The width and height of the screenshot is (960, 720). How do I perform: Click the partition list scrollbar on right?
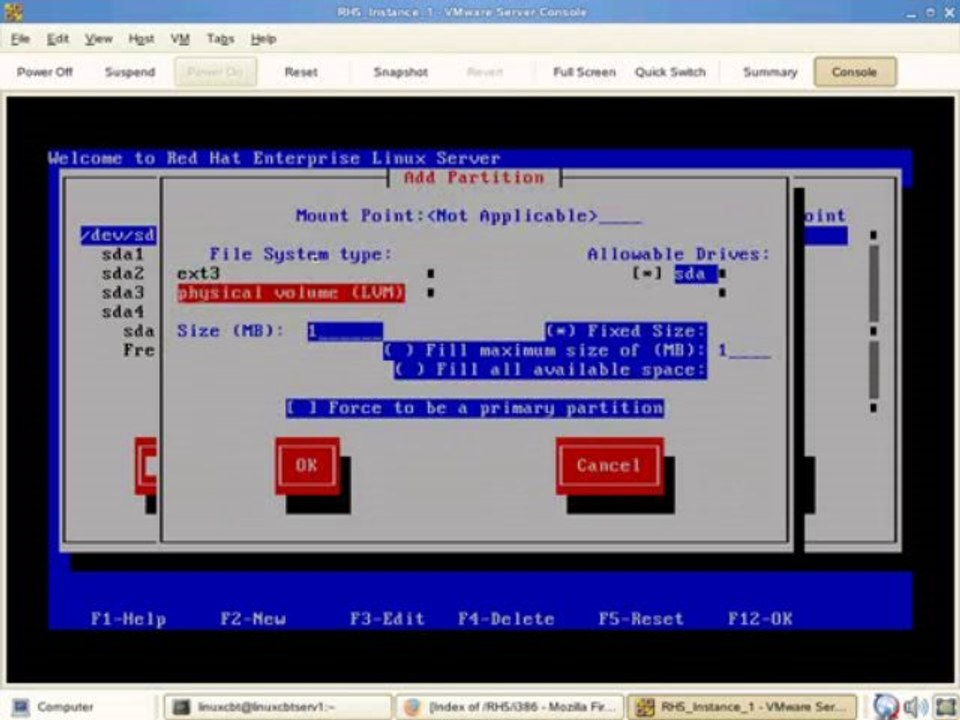pos(874,321)
